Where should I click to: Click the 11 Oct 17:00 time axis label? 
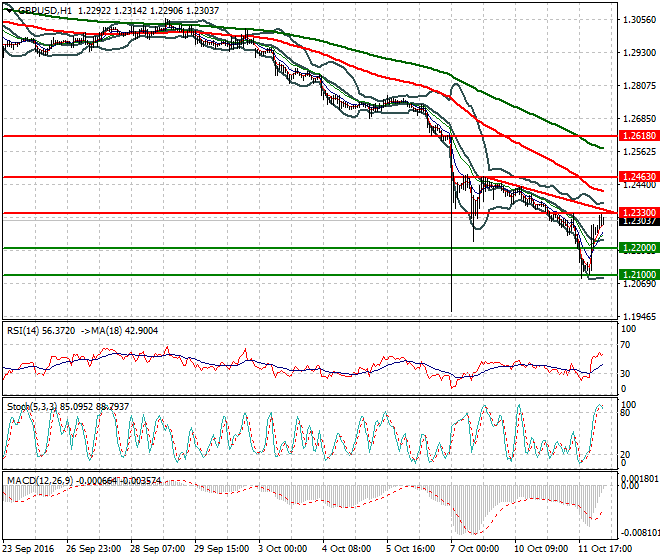[x=606, y=549]
